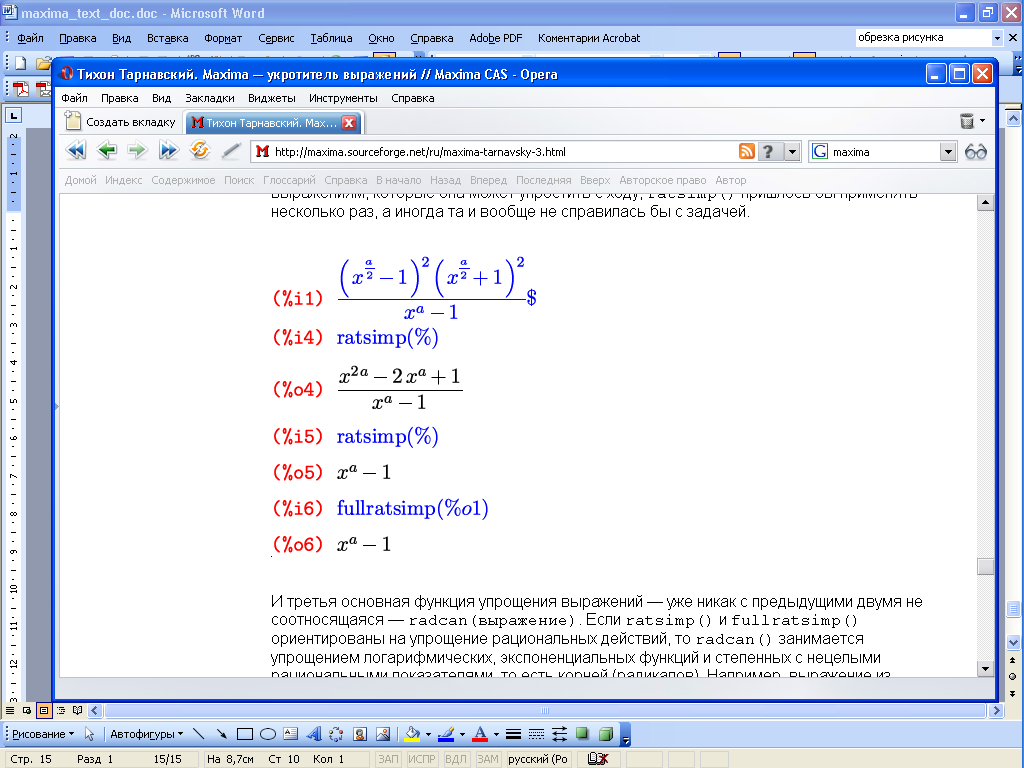
Task: Click the Авторское право navigation link
Action: coord(663,180)
